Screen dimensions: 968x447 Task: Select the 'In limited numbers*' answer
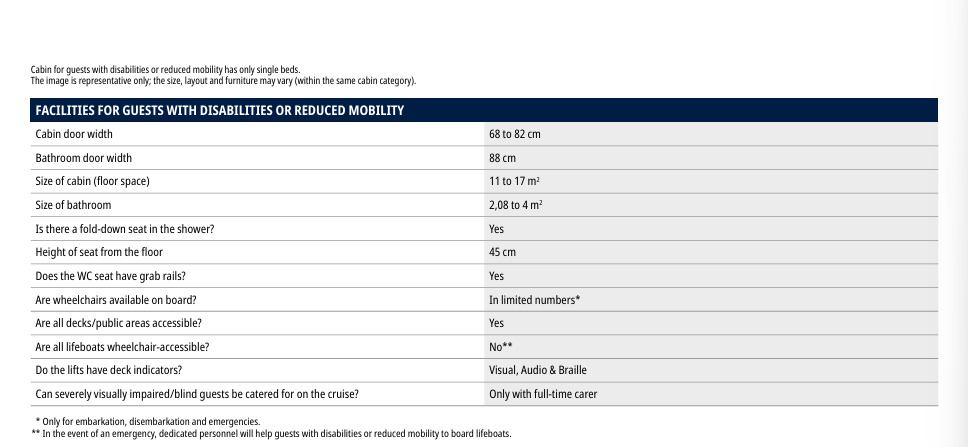pos(534,300)
